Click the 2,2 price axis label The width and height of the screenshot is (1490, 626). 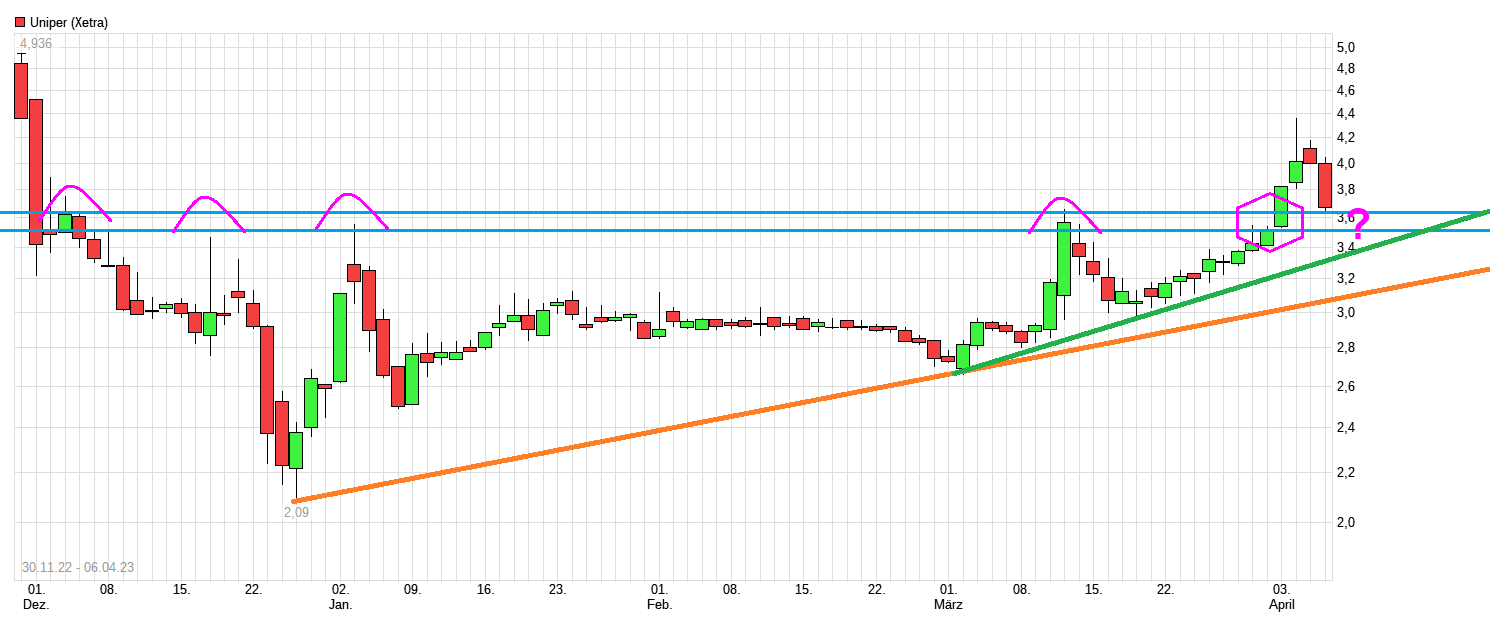pos(1345,472)
